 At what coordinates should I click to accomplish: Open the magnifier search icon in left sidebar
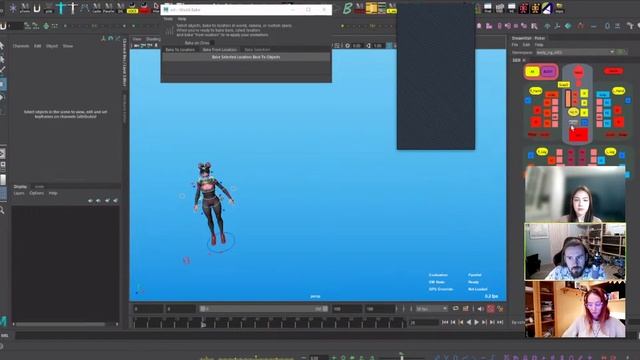2,211
